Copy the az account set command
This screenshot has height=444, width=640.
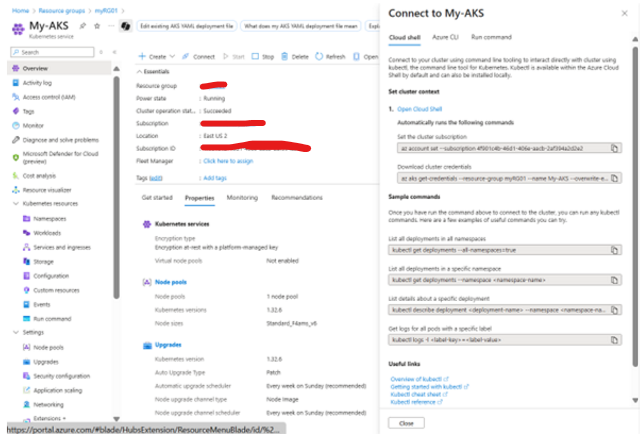(x=614, y=148)
